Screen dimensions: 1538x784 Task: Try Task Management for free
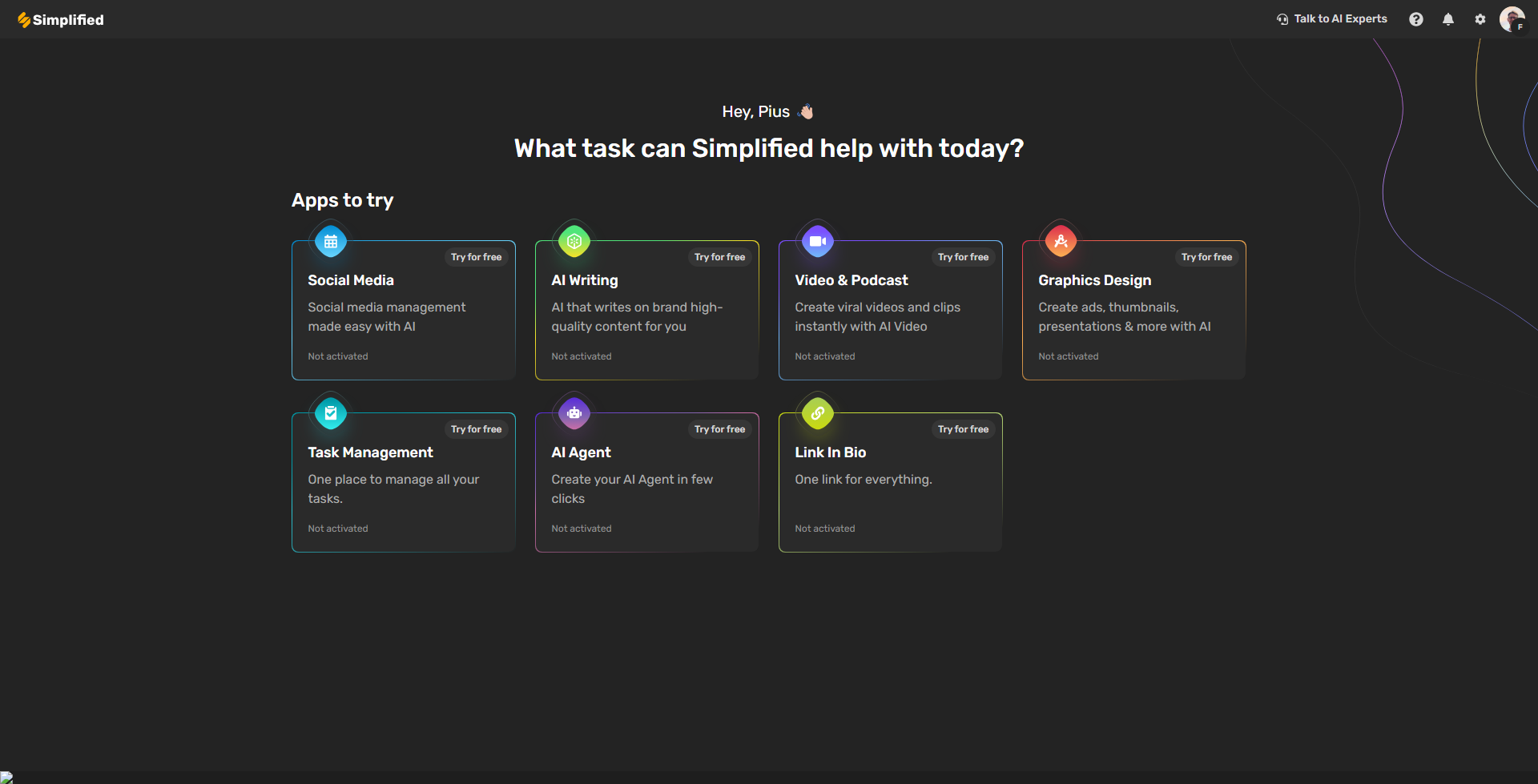[x=477, y=429]
